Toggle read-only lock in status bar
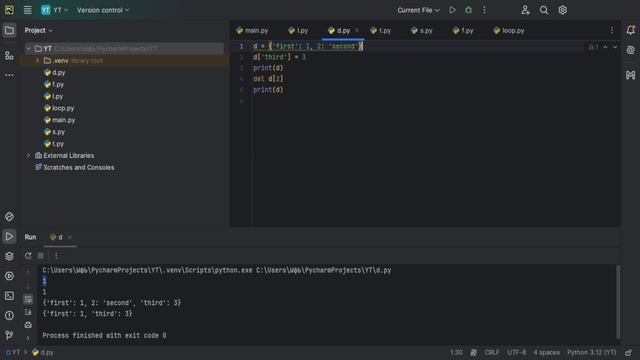 tap(629, 352)
